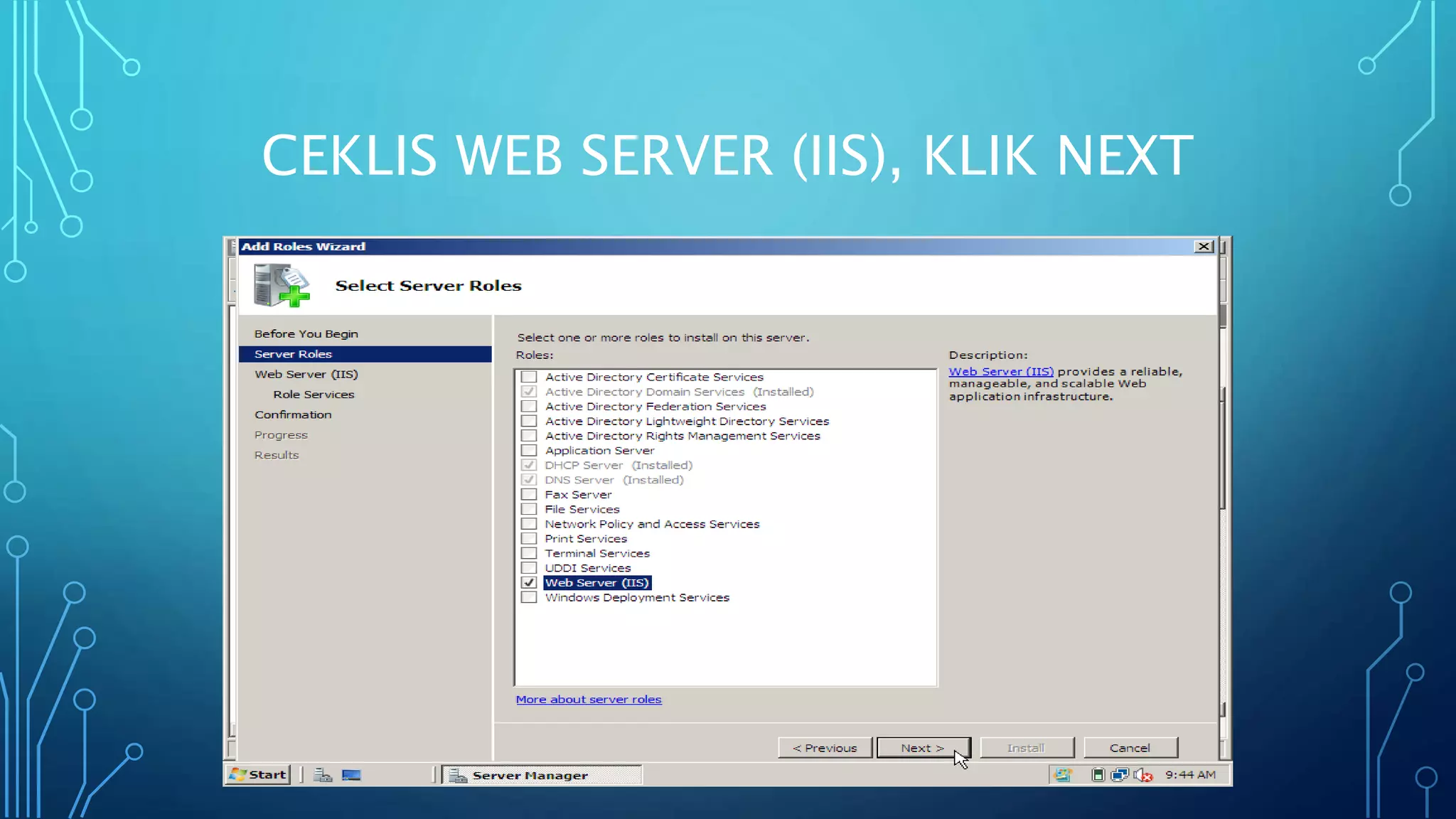Click the Install button
The width and height of the screenshot is (1456, 819).
1027,748
